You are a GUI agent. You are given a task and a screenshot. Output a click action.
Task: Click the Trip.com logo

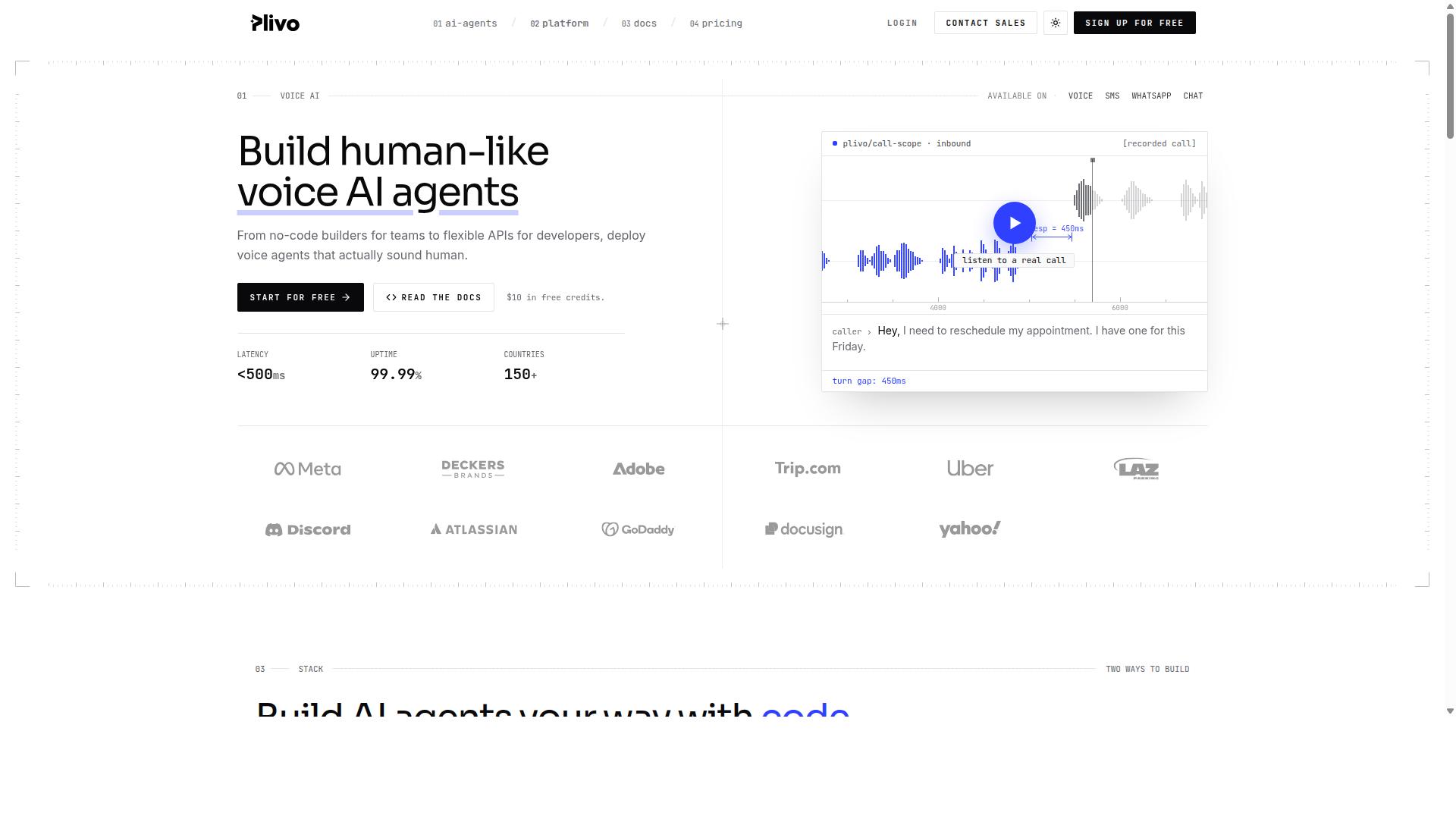click(x=808, y=469)
